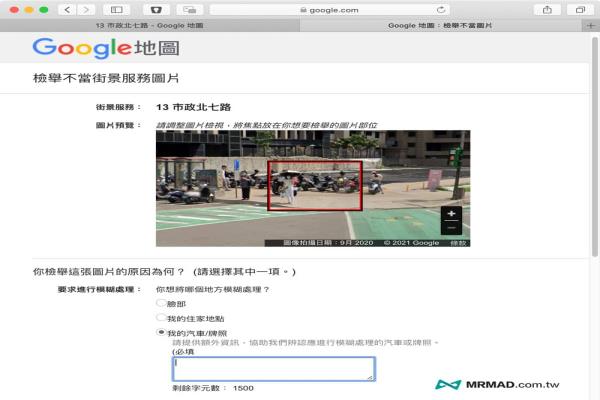Image resolution: width=600 pixels, height=400 pixels.
Task: Reload the page with refresh icon
Action: (441, 10)
